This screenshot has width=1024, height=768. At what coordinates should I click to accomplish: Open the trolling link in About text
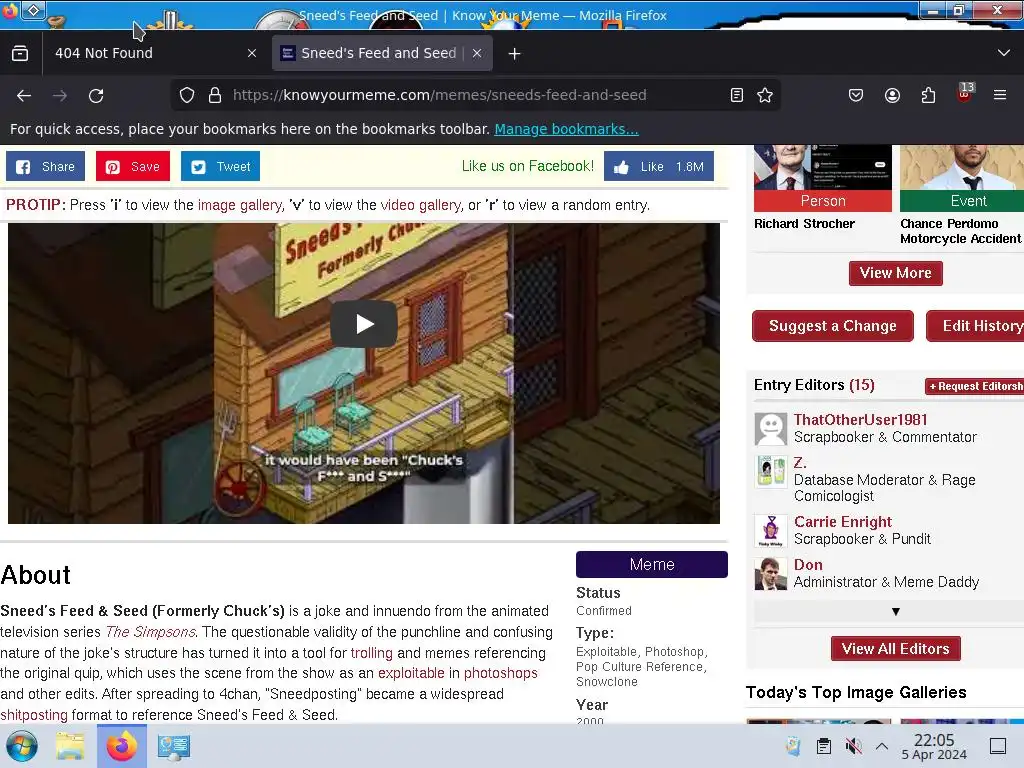pyautogui.click(x=372, y=653)
